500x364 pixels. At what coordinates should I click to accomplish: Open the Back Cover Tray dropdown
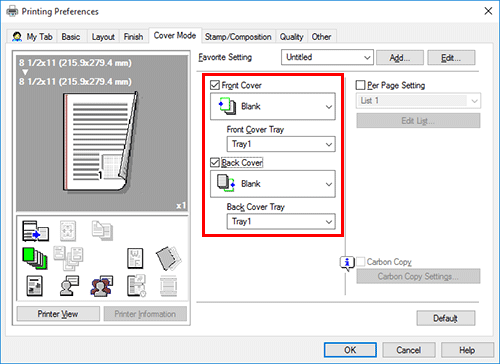click(281, 221)
